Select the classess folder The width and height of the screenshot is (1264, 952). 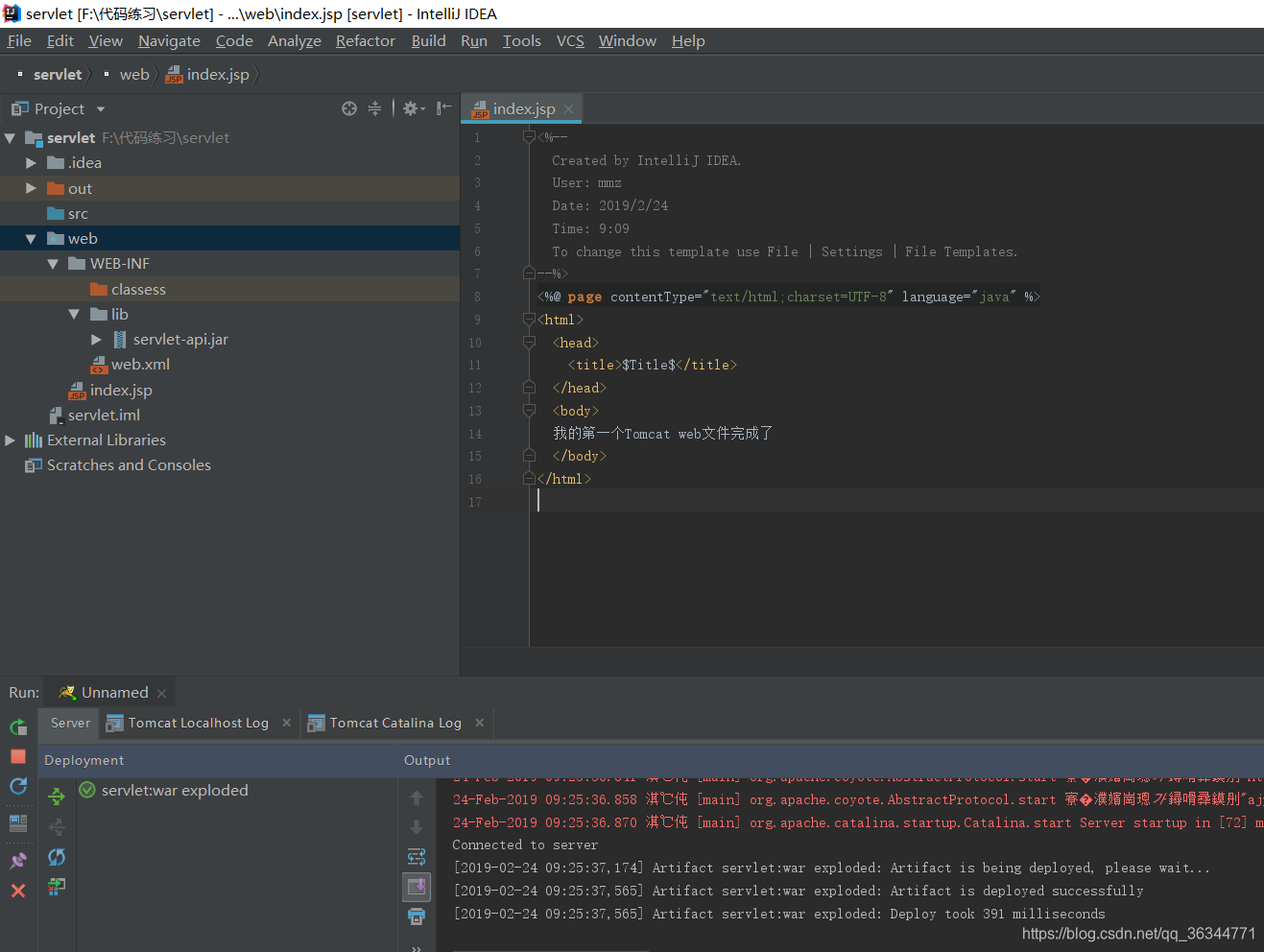tap(138, 289)
